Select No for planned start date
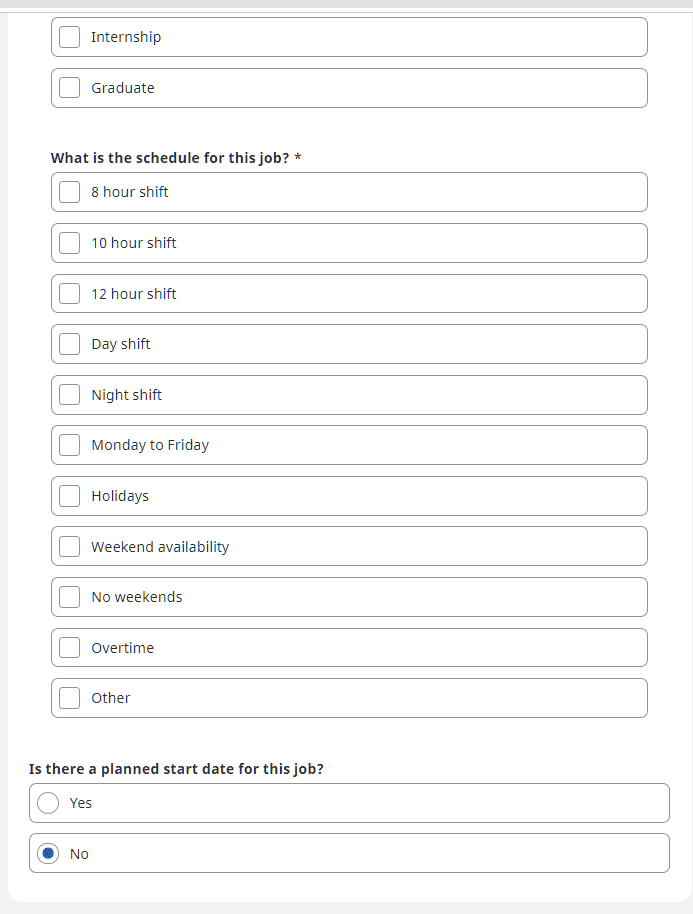Image resolution: width=693 pixels, height=914 pixels. click(48, 854)
